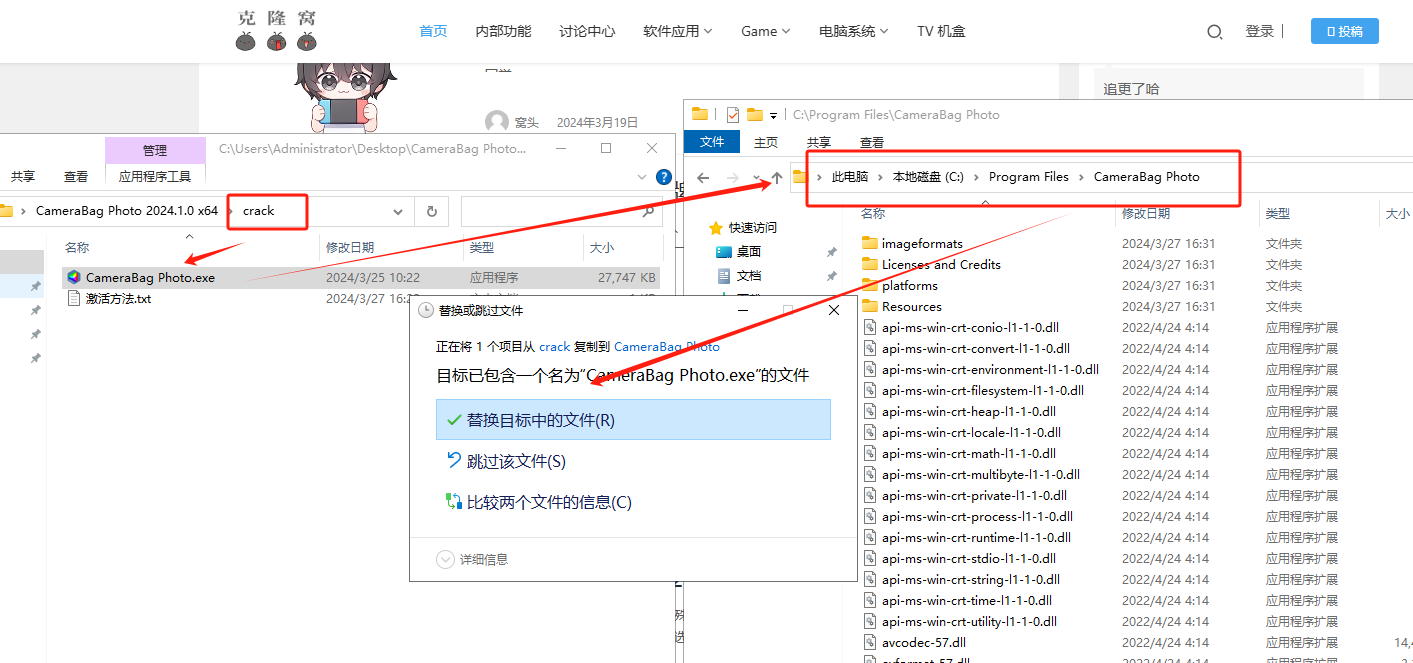The width and height of the screenshot is (1413, 663).
Task: Expand the 软件应用 dropdown menu
Action: (x=678, y=31)
